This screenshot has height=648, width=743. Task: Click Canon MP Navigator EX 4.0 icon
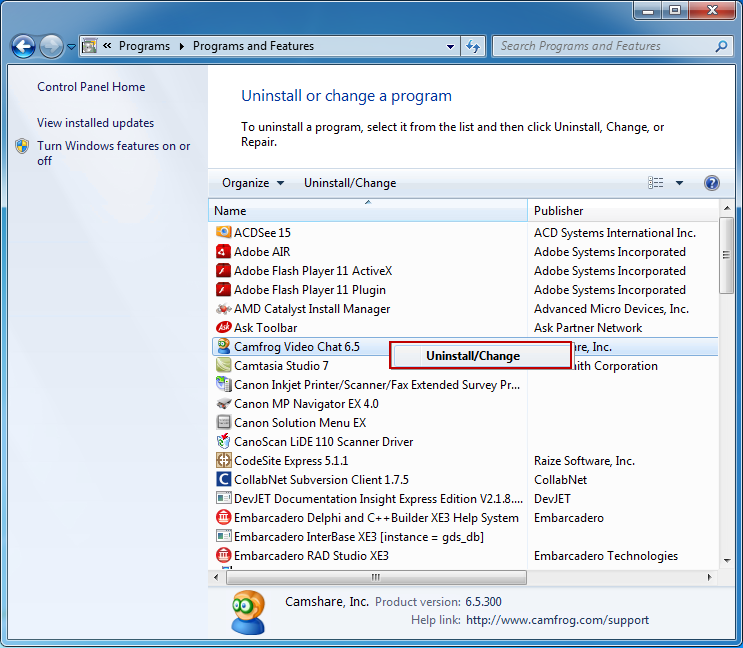point(223,404)
